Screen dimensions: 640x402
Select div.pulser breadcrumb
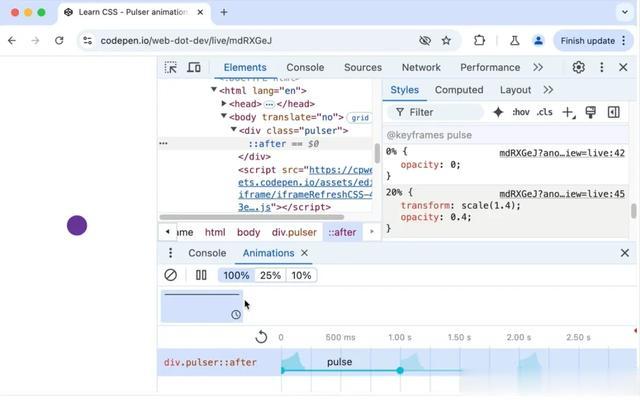294,232
